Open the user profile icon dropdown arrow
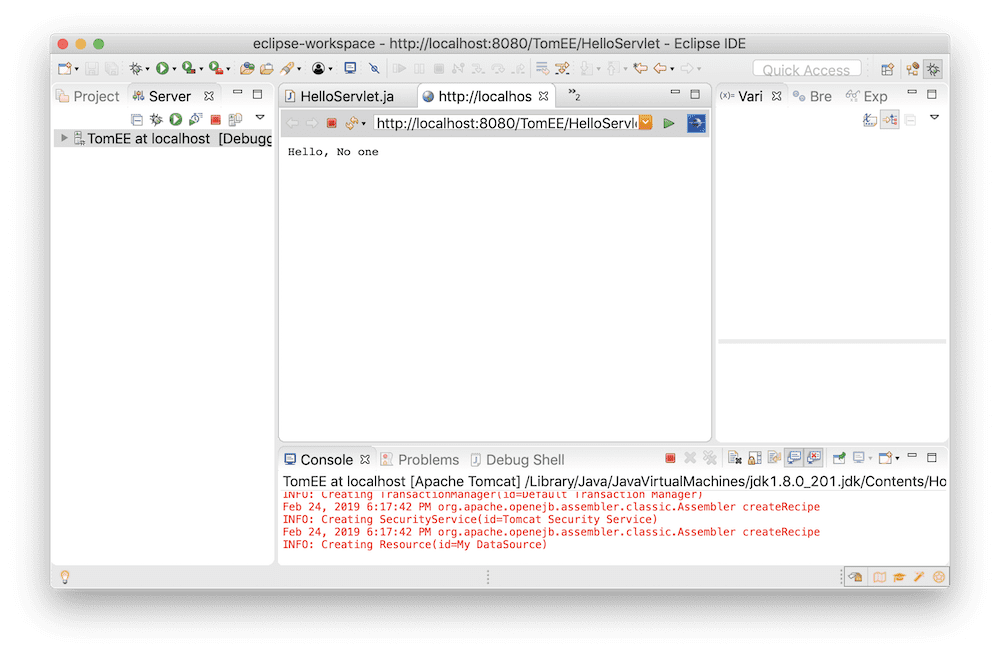The width and height of the screenshot is (1000, 655). [330, 69]
